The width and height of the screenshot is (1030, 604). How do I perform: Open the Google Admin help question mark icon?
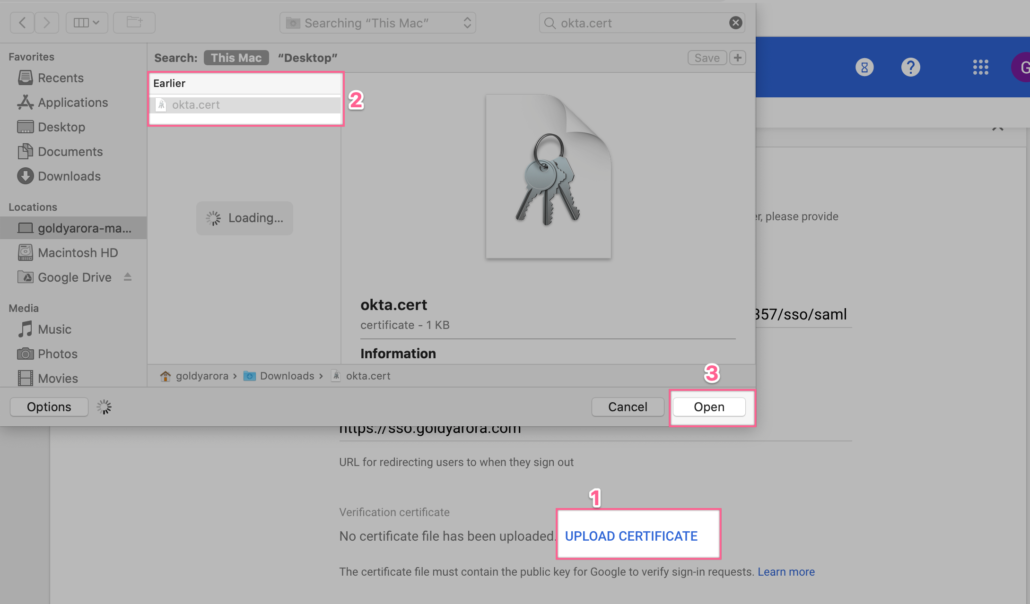tap(910, 67)
